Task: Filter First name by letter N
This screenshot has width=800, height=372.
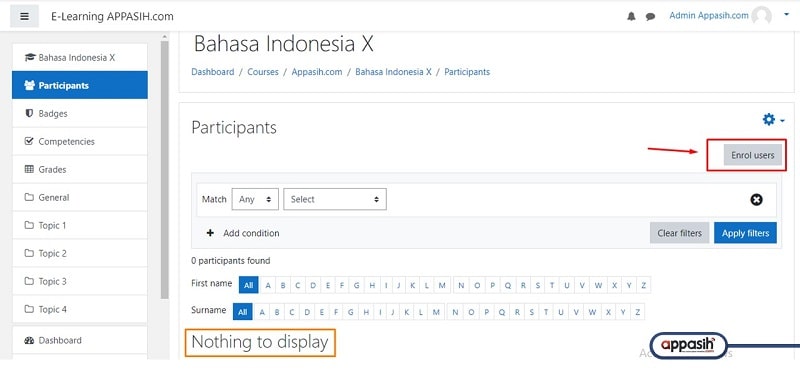Action: 461,285
